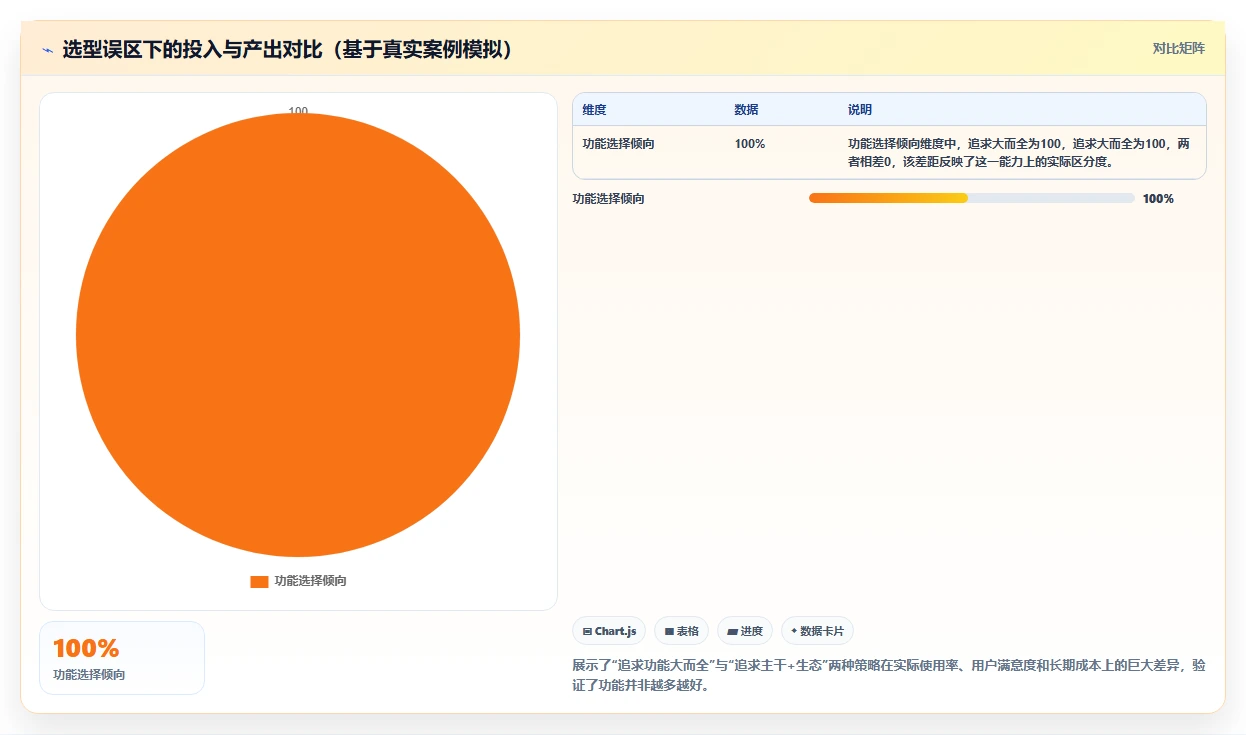
Task: Click the 100% data card
Action: pyautogui.click(x=122, y=658)
